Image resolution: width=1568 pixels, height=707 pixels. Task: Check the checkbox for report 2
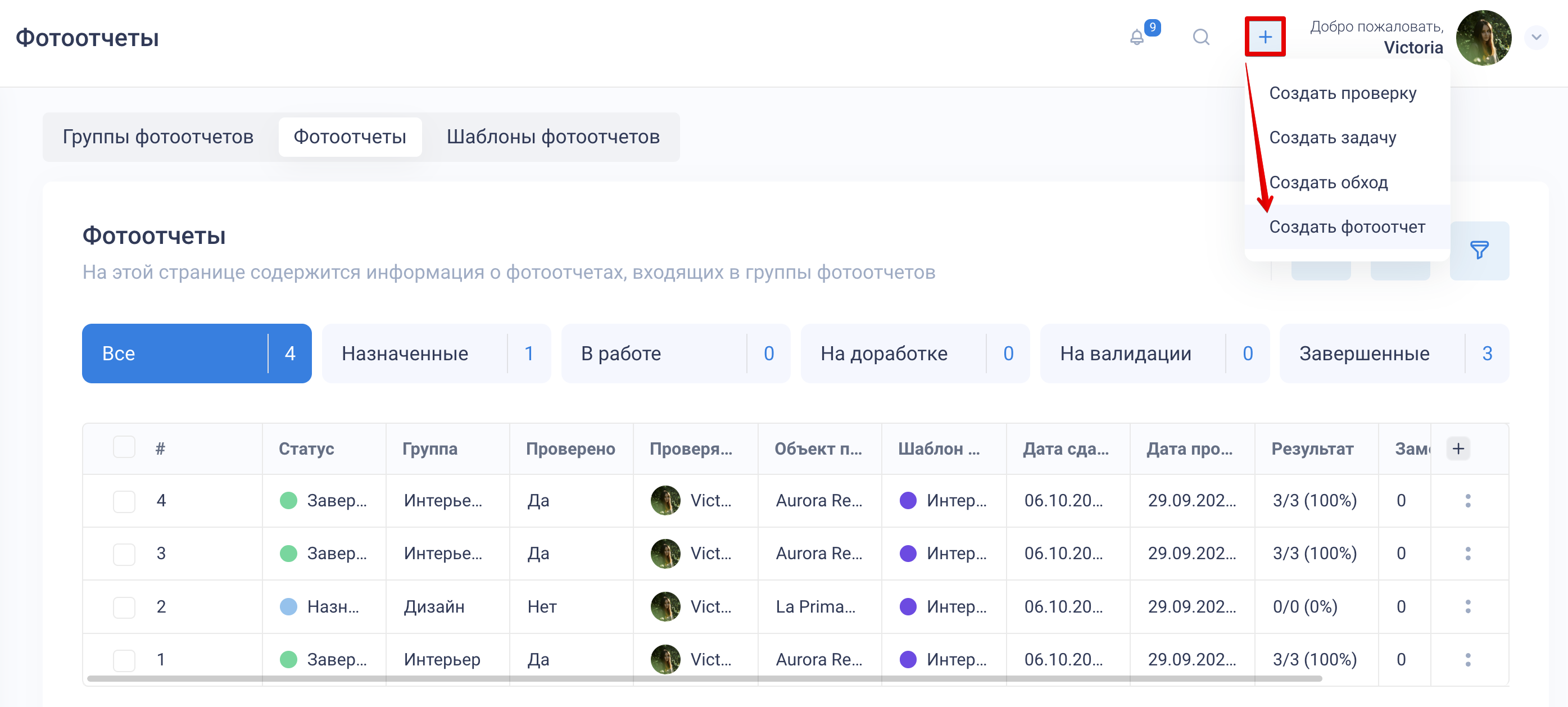click(x=124, y=607)
